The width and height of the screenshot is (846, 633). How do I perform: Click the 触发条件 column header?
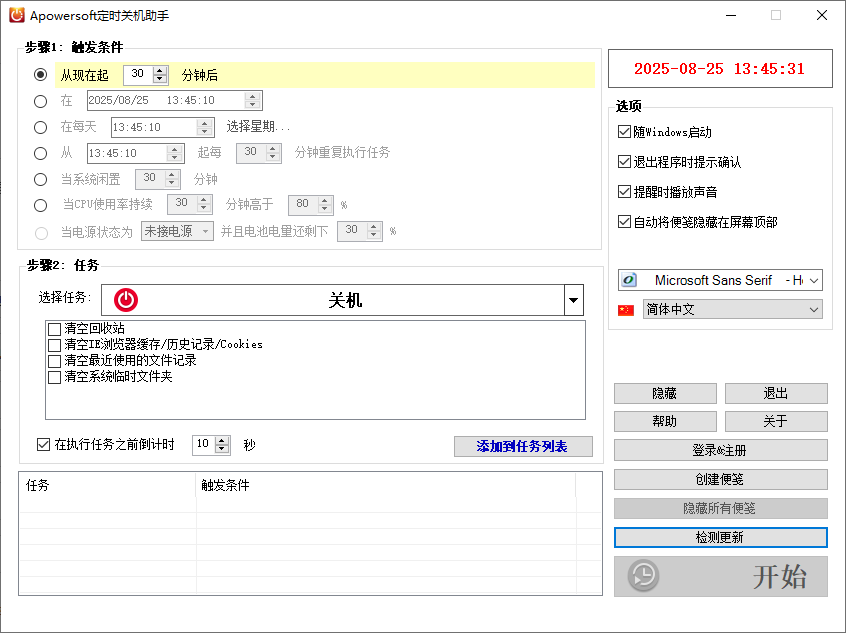pyautogui.click(x=386, y=485)
